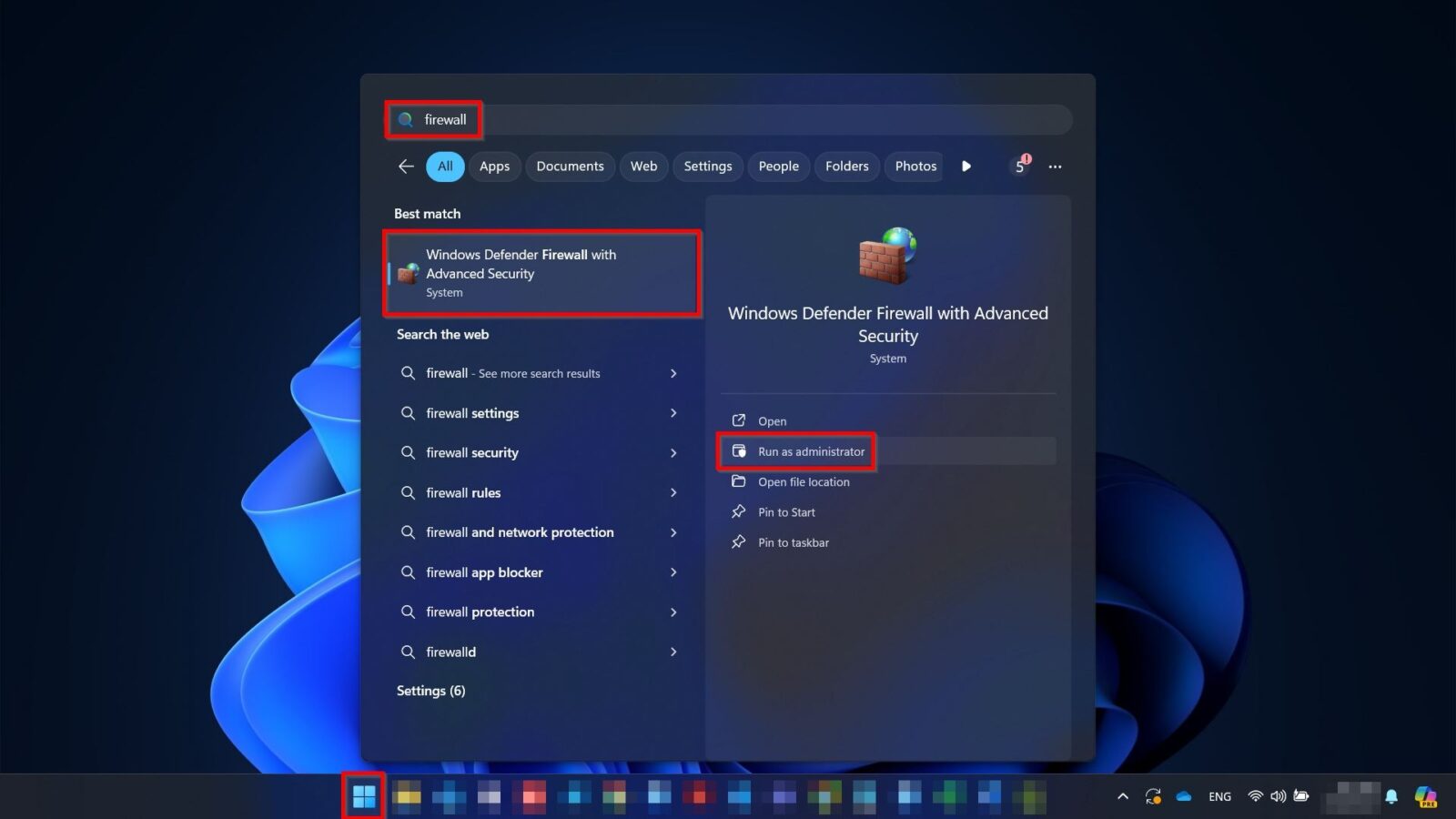Switch to the Documents filter tab

click(570, 167)
